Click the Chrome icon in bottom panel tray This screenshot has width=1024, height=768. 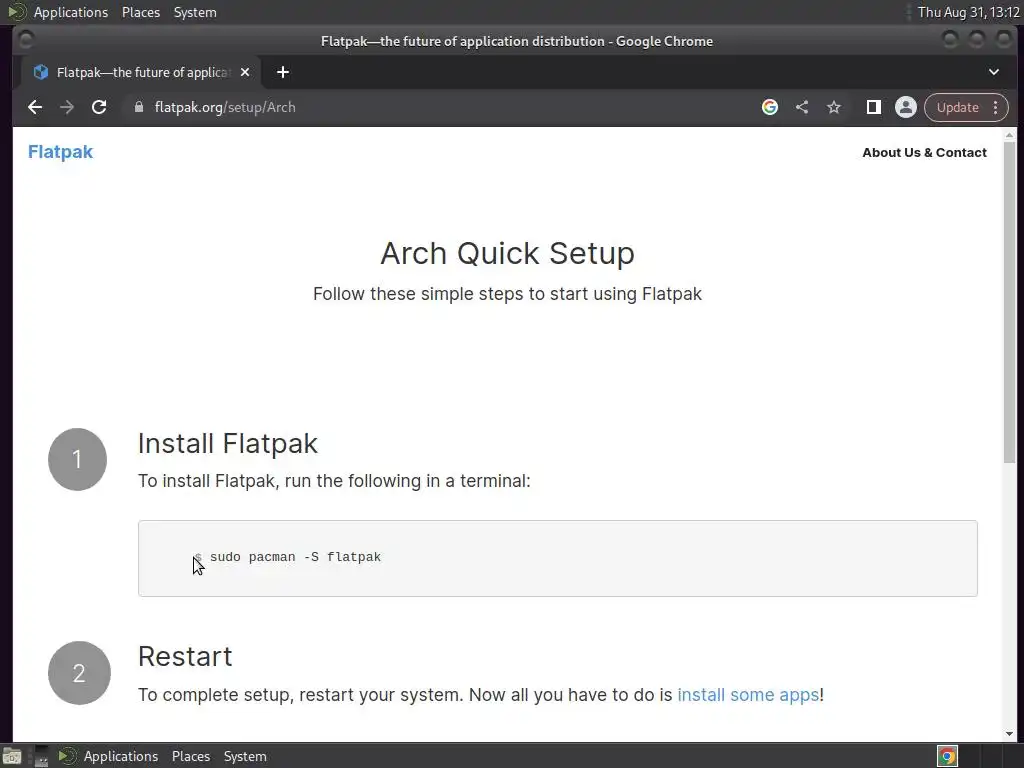(947, 756)
